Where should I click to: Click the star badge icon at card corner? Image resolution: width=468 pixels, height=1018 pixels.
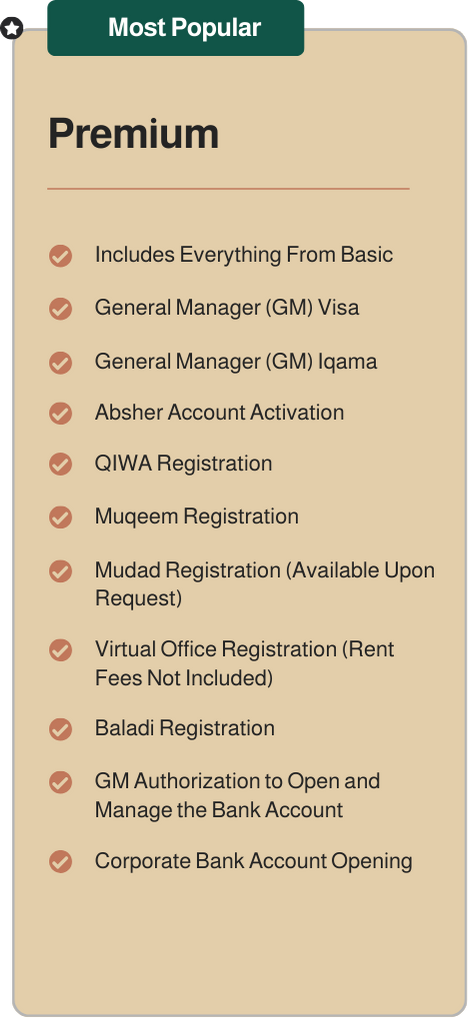[x=12, y=29]
